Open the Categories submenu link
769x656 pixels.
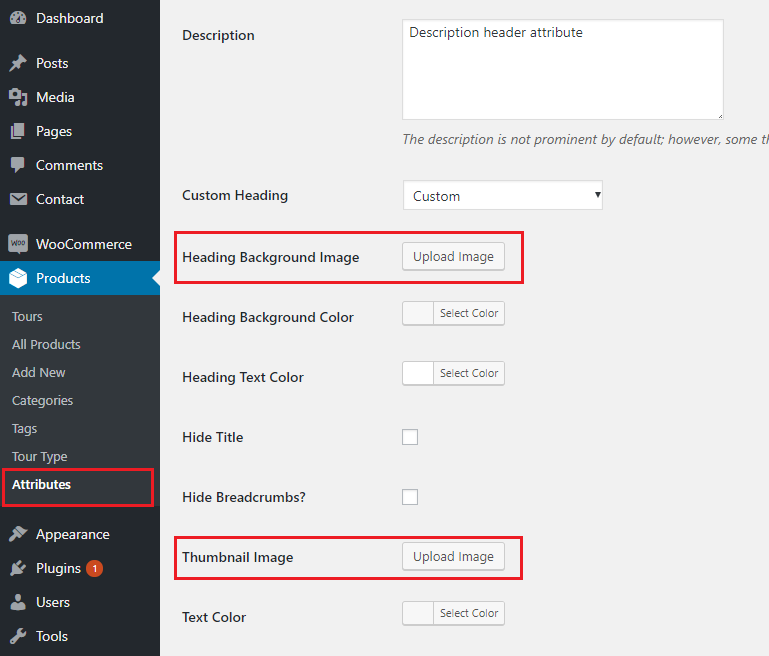42,401
